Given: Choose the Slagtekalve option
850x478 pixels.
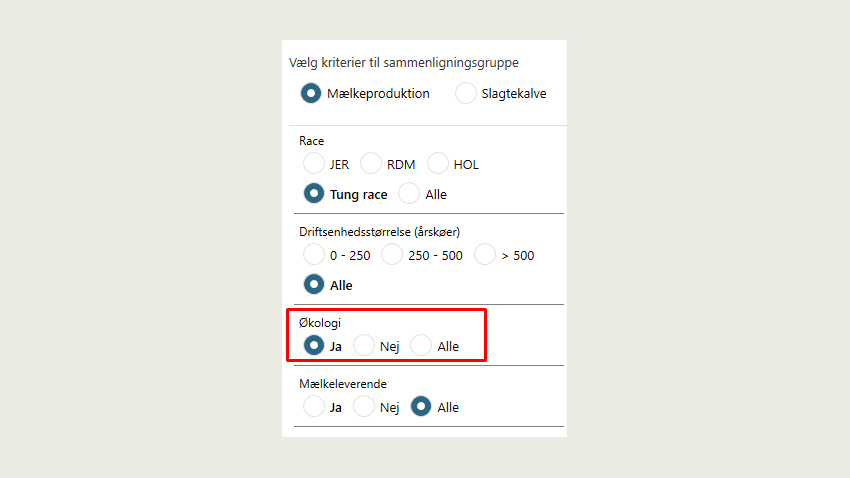Looking at the screenshot, I should (x=466, y=94).
